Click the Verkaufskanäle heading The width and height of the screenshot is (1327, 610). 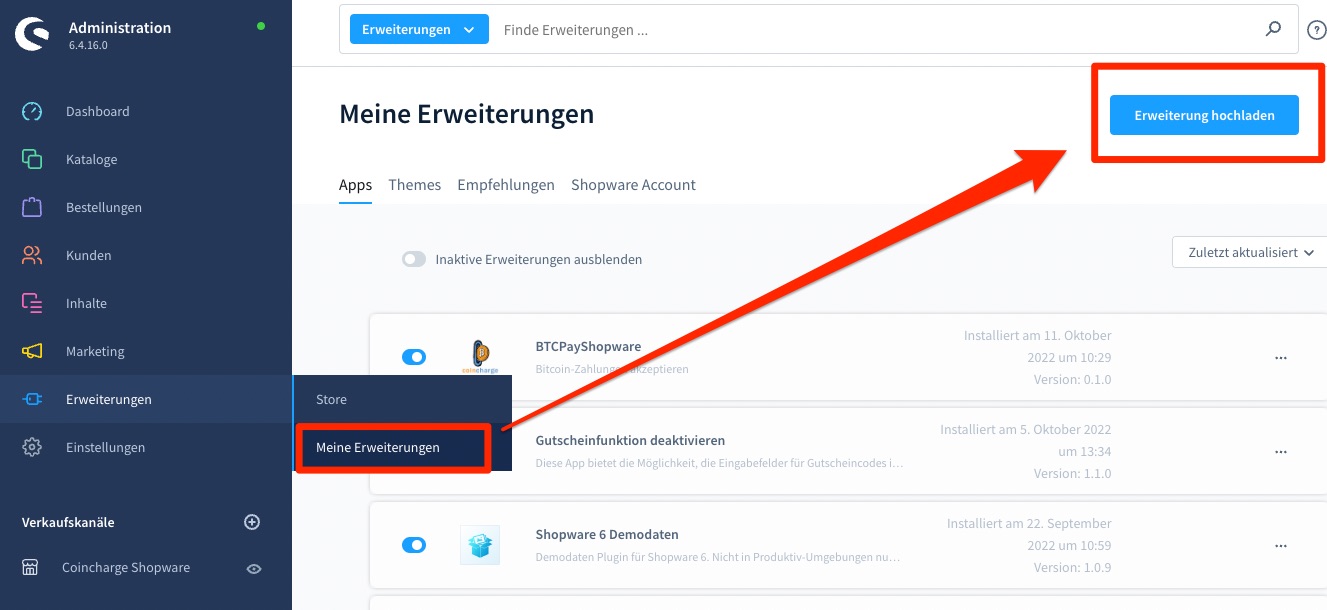(68, 522)
